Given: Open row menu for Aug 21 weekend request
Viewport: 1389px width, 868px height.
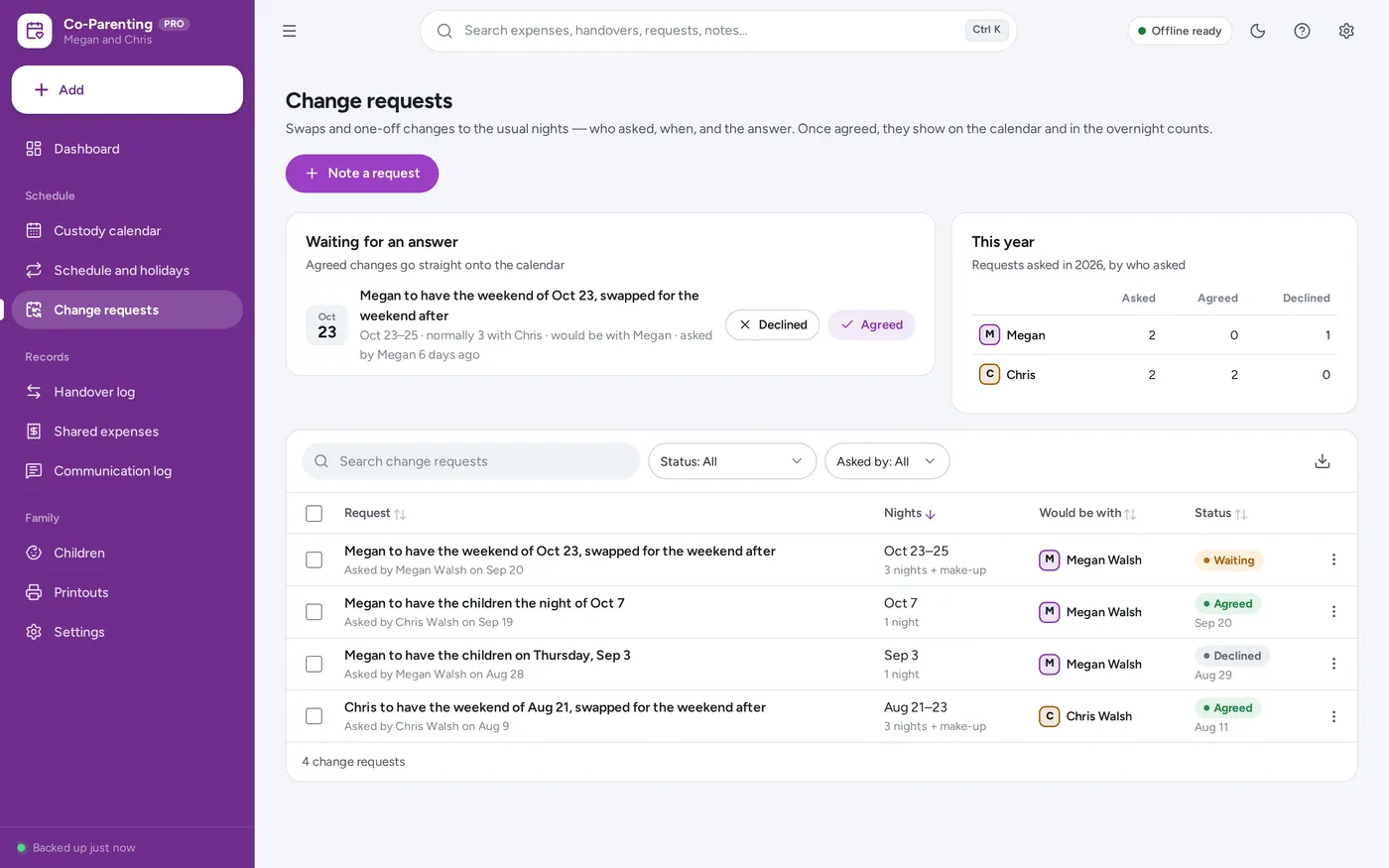Looking at the screenshot, I should [1333, 716].
